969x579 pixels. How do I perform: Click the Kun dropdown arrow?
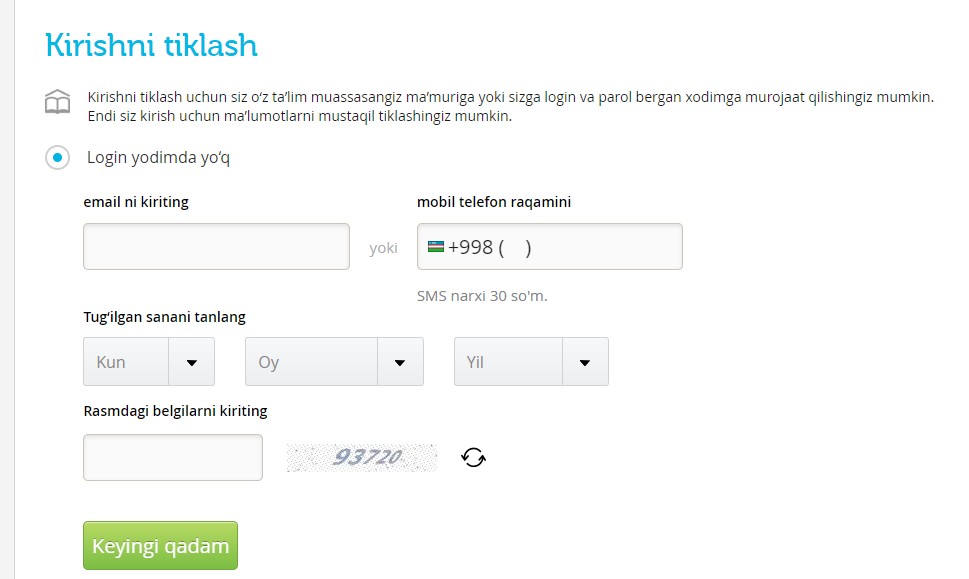coord(191,362)
